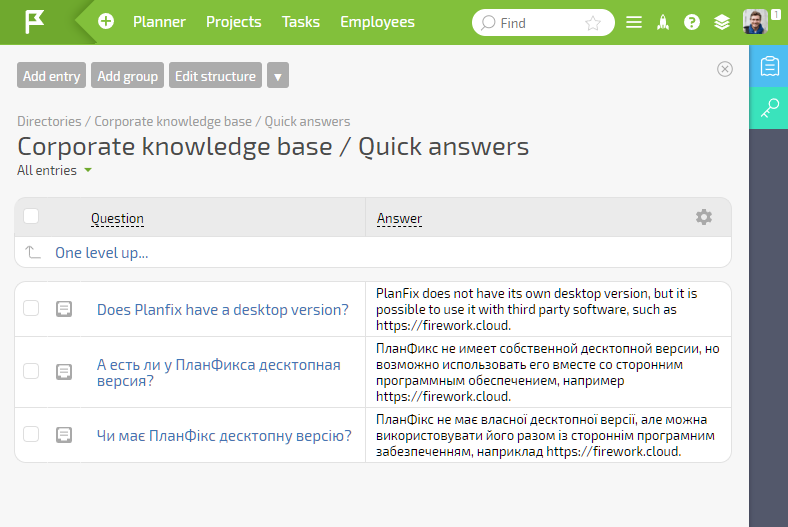
Task: Open А есть ли у ПланФикса десктопная версия entry
Action: pos(219,372)
